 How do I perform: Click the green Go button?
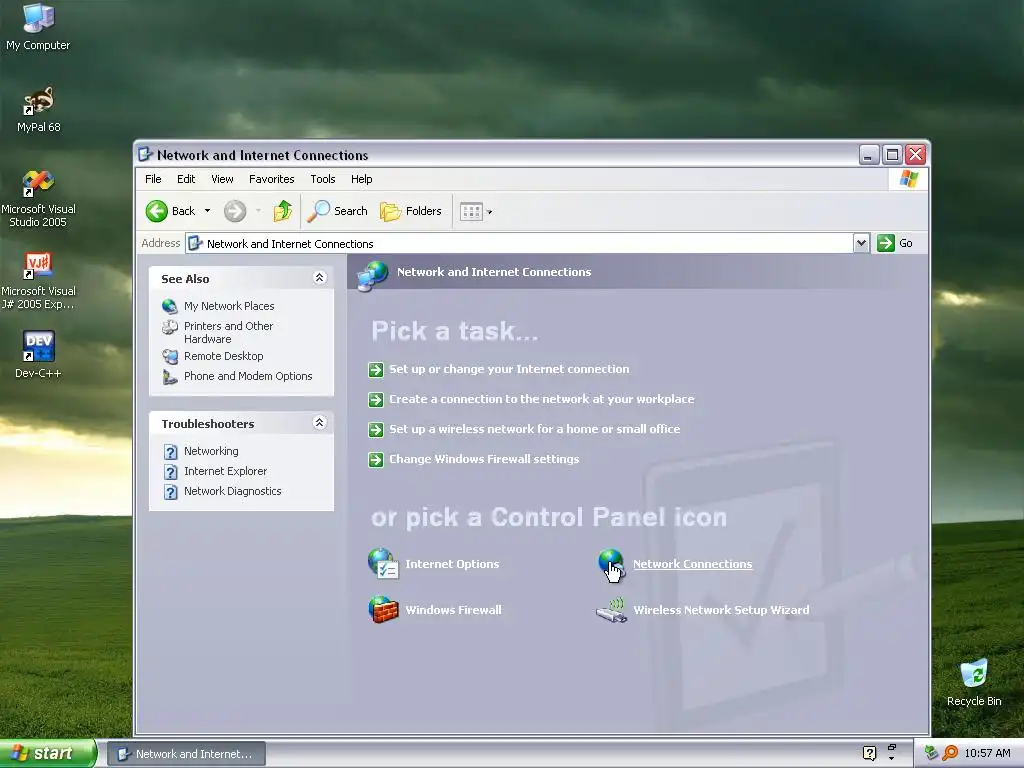pyautogui.click(x=895, y=244)
